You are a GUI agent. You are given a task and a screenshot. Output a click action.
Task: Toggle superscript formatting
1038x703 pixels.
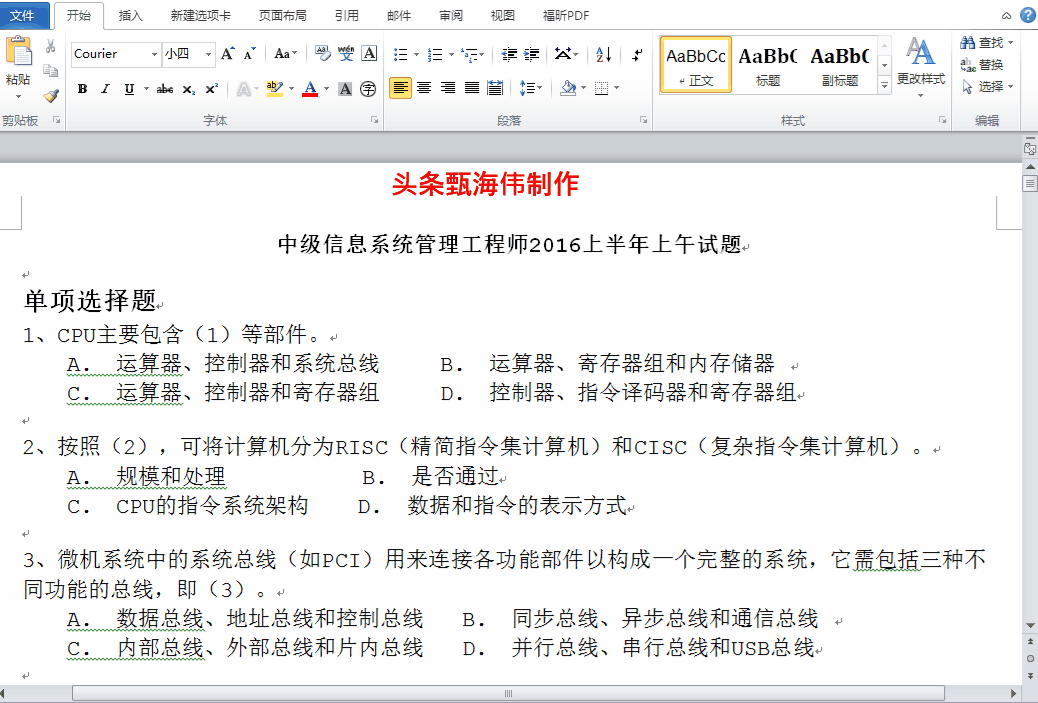pyautogui.click(x=211, y=88)
